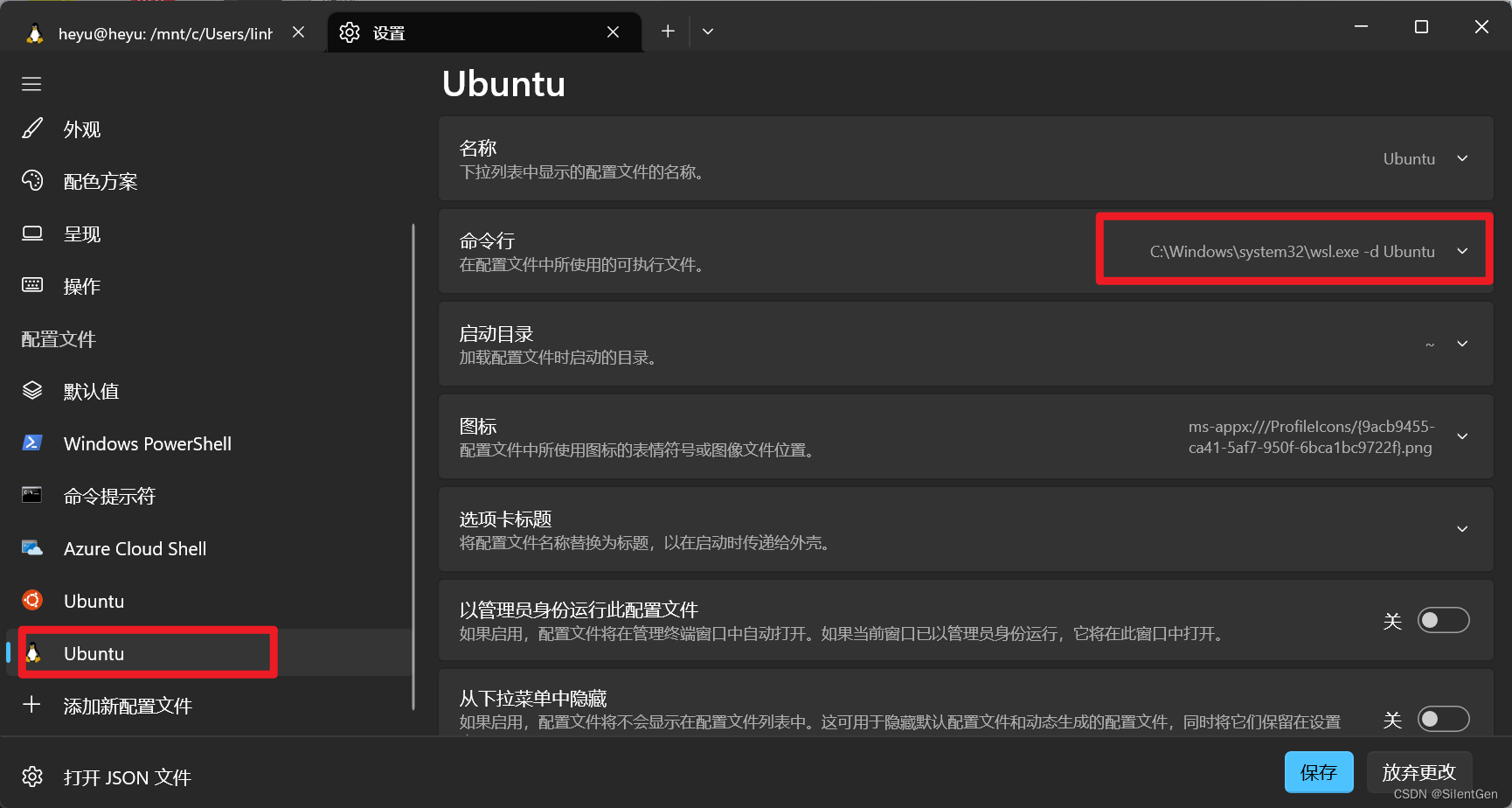Image resolution: width=1512 pixels, height=808 pixels.
Task: Click the palette icon beside 配色方案
Action: tap(32, 181)
